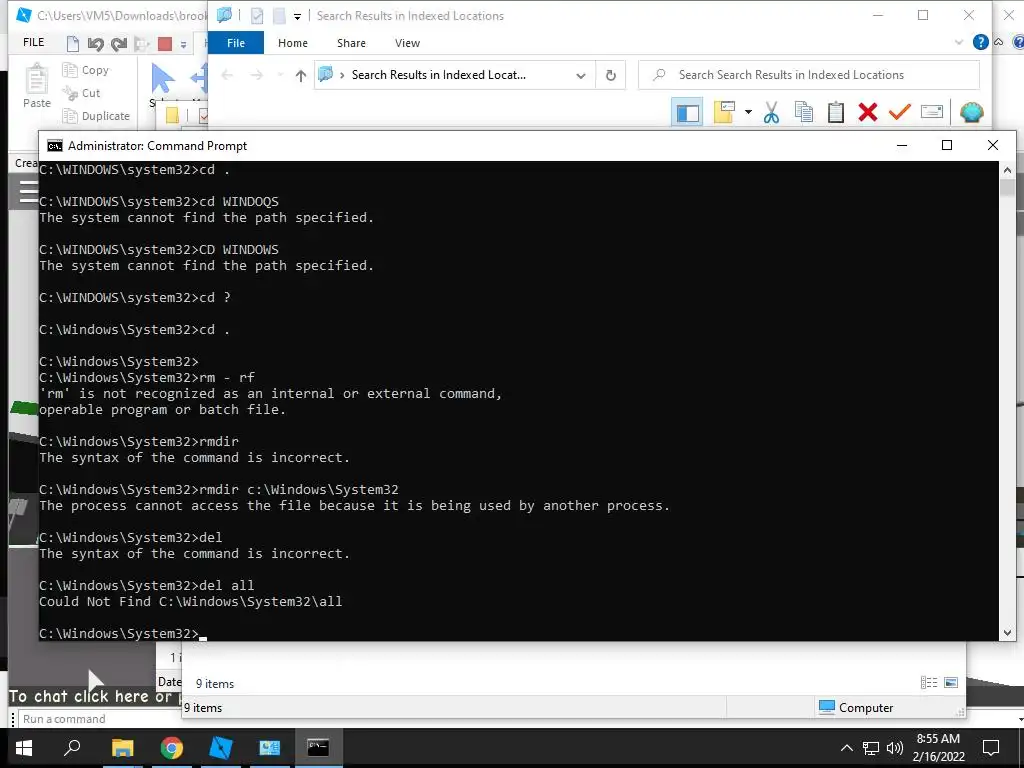
Task: Open Google Chrome from the taskbar
Action: pos(172,748)
